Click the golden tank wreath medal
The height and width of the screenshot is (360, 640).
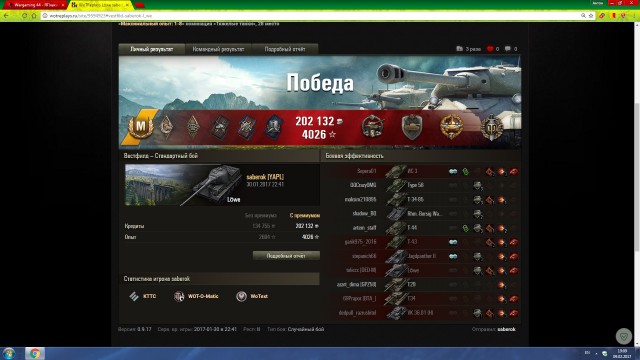tap(451, 127)
